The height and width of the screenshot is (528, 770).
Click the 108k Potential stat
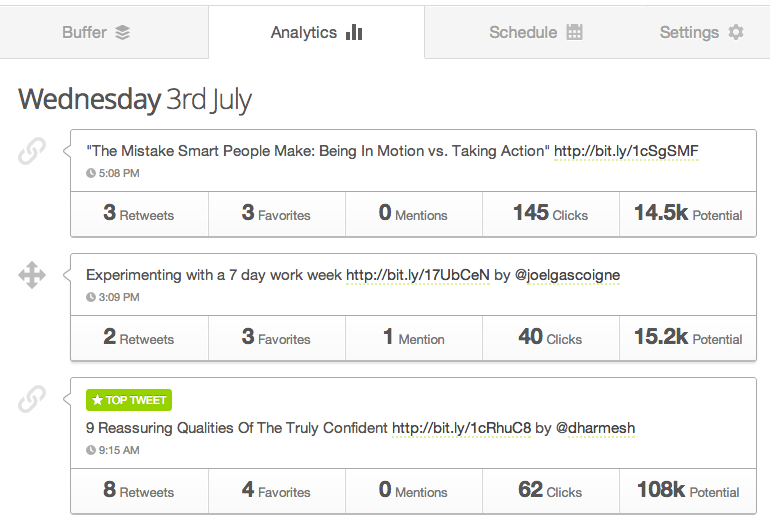[x=688, y=491]
